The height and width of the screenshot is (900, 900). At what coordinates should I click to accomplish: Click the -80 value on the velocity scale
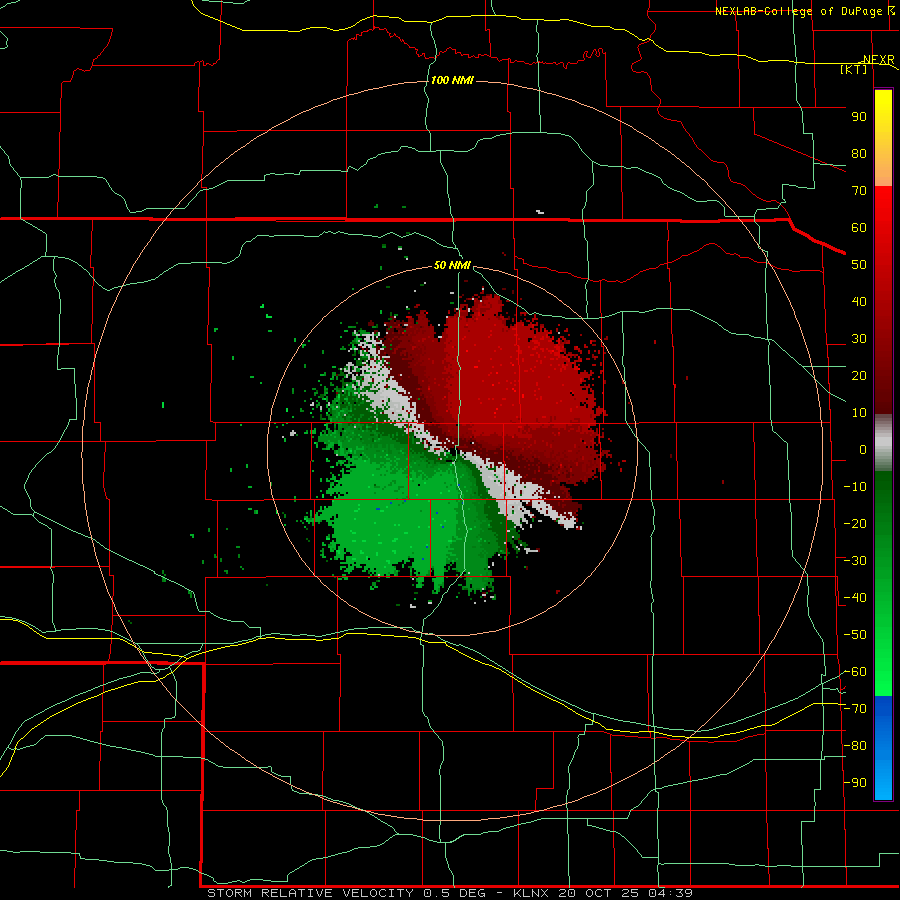(855, 746)
